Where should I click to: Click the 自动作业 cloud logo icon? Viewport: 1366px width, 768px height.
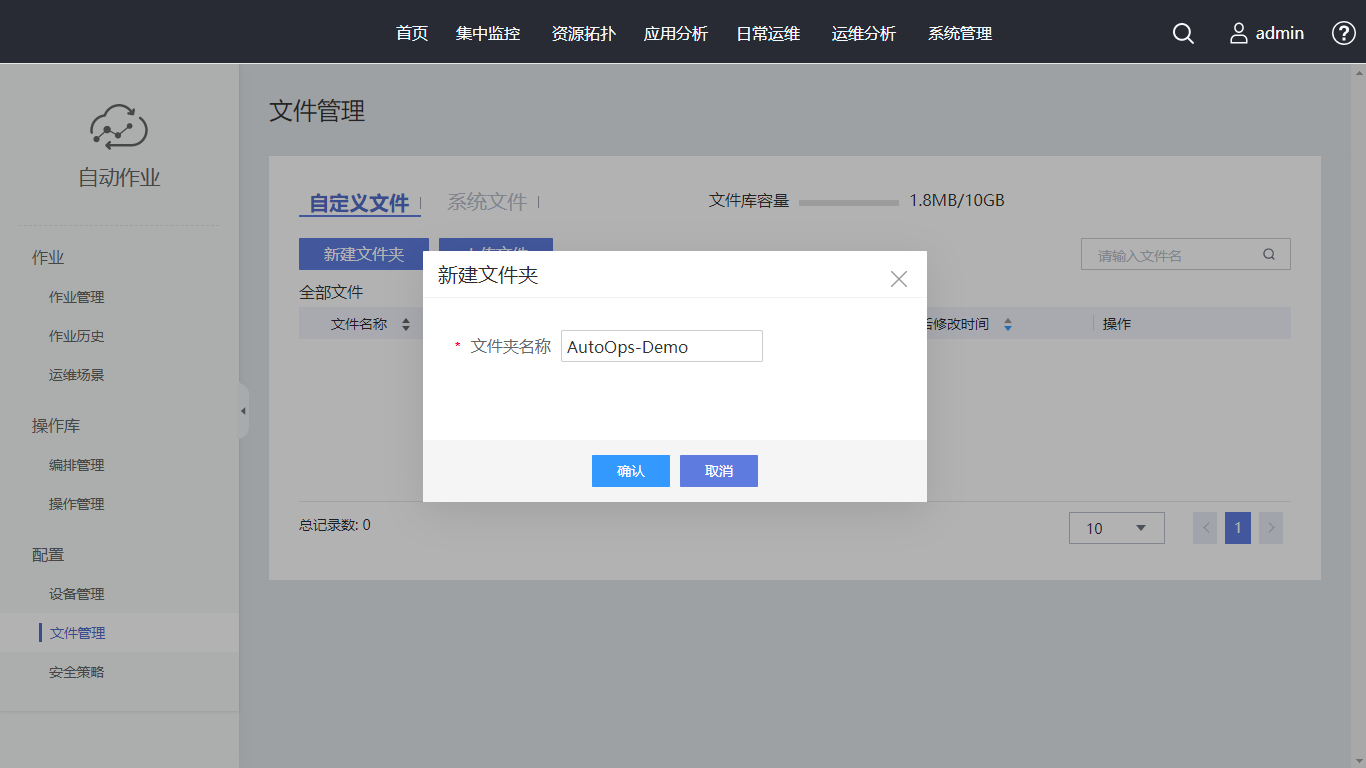click(119, 127)
